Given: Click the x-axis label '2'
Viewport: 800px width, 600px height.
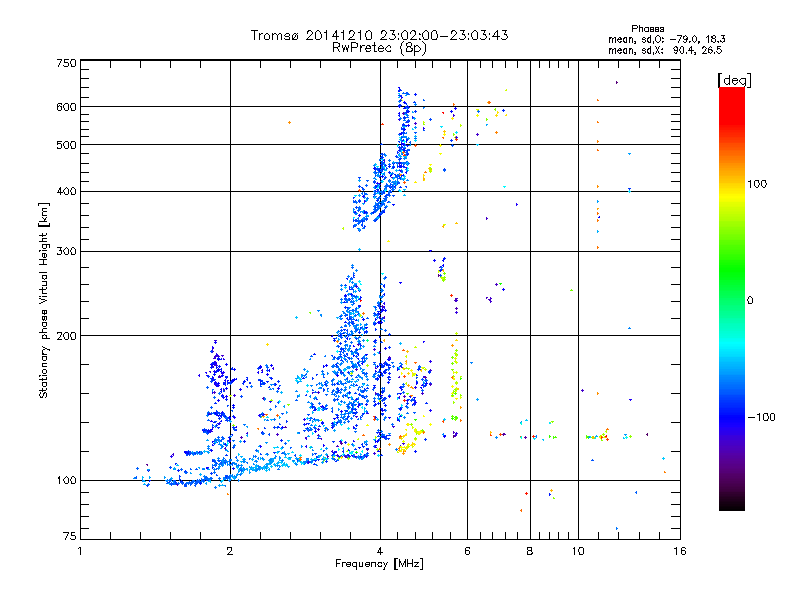Looking at the screenshot, I should pos(230,551).
